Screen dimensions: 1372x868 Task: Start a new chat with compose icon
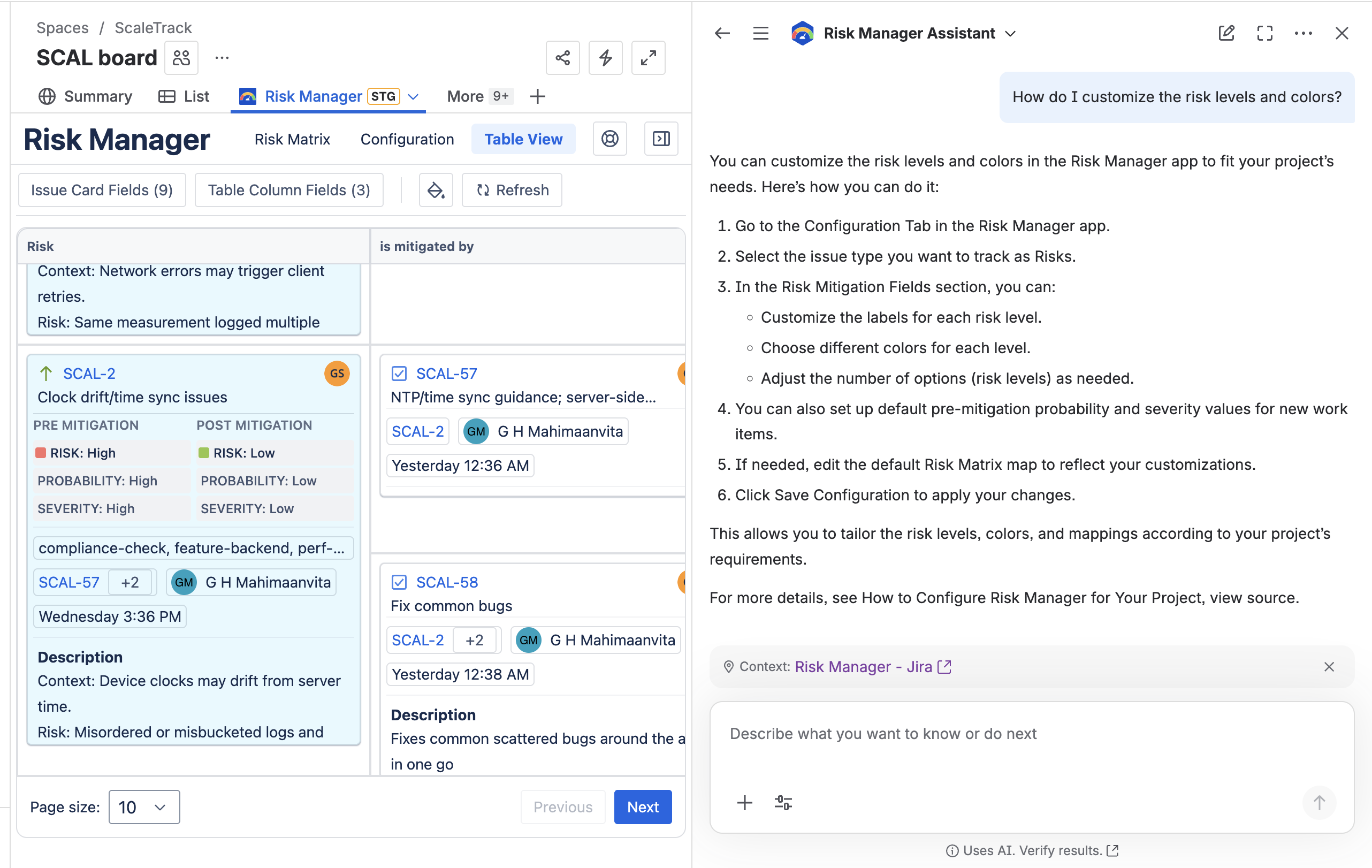(1226, 33)
